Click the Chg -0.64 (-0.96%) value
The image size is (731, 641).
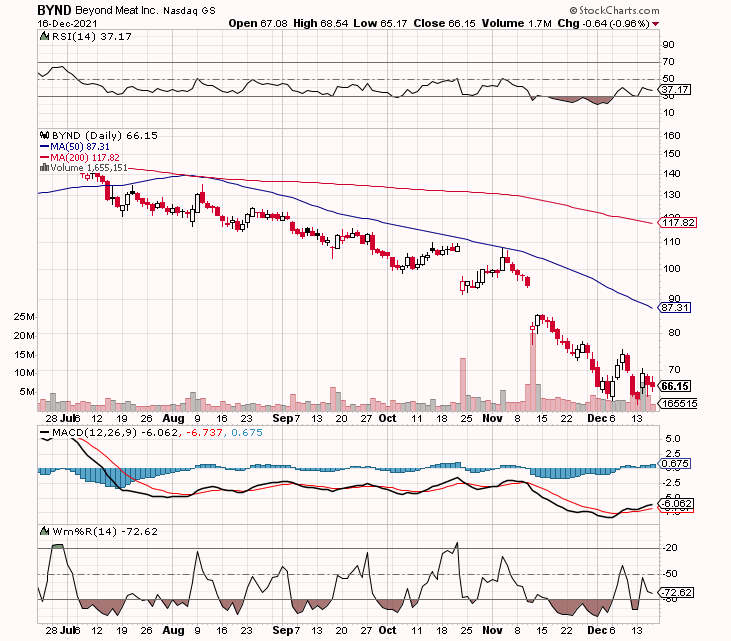(603, 23)
